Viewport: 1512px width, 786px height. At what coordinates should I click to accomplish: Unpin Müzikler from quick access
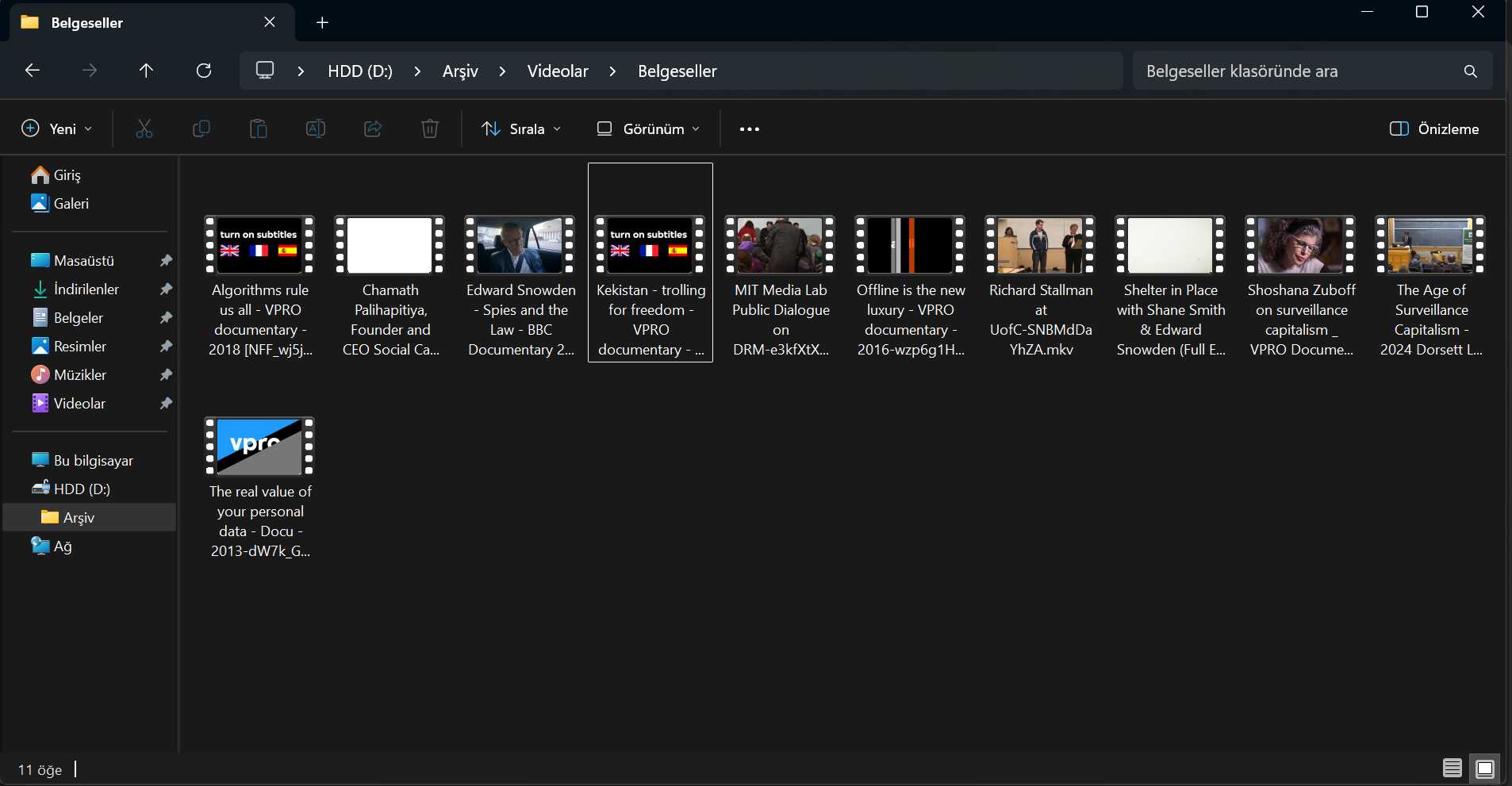pyautogui.click(x=166, y=374)
